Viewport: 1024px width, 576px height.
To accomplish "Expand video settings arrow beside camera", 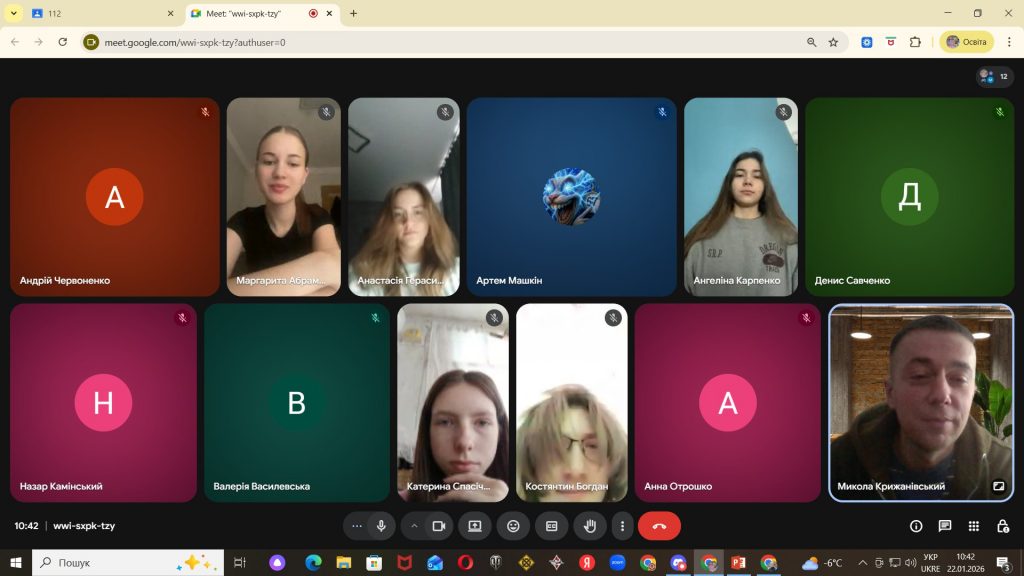I will pos(414,526).
